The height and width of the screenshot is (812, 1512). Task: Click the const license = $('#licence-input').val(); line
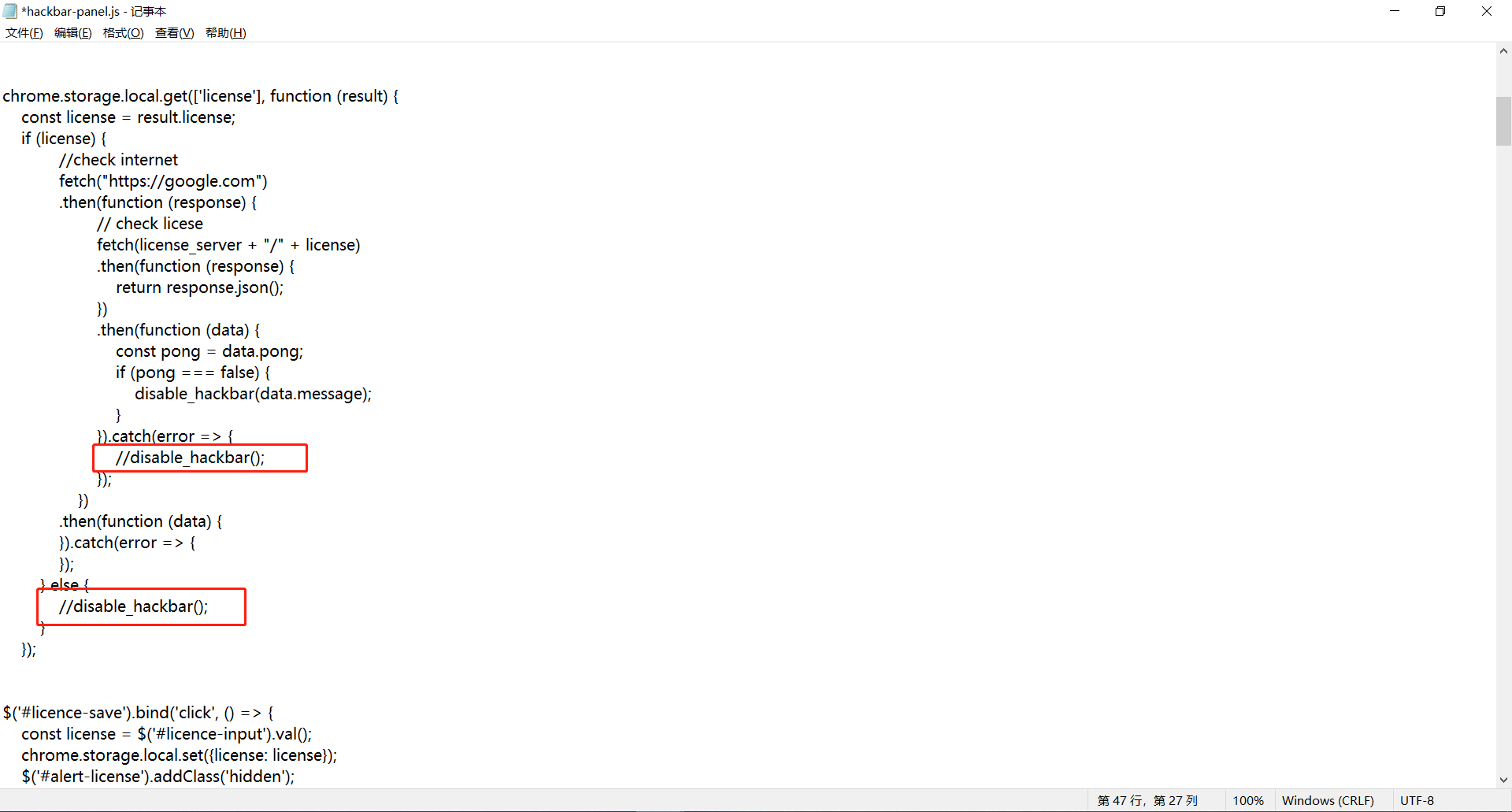tap(167, 734)
